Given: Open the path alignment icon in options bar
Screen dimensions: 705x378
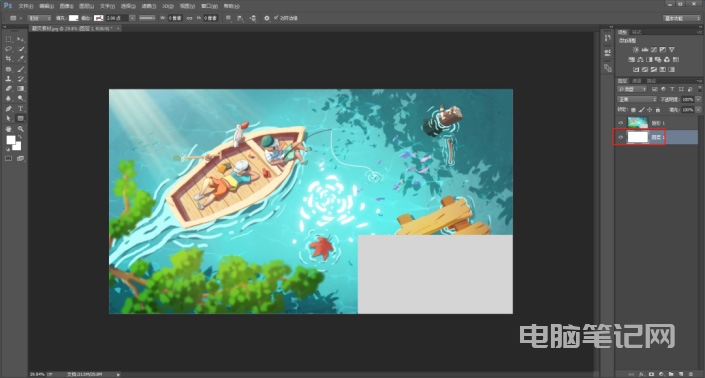Looking at the screenshot, I should pyautogui.click(x=240, y=18).
